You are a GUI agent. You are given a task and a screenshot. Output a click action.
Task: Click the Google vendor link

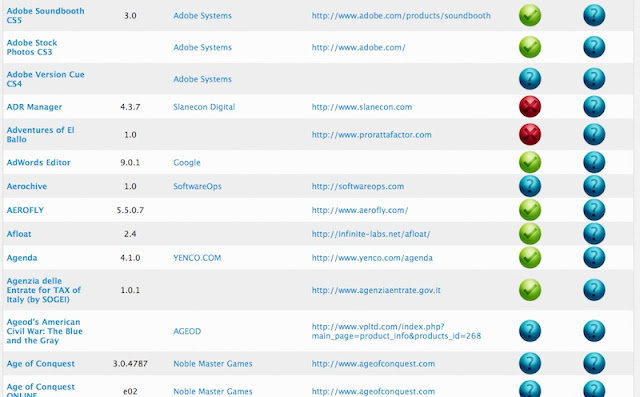pos(187,162)
